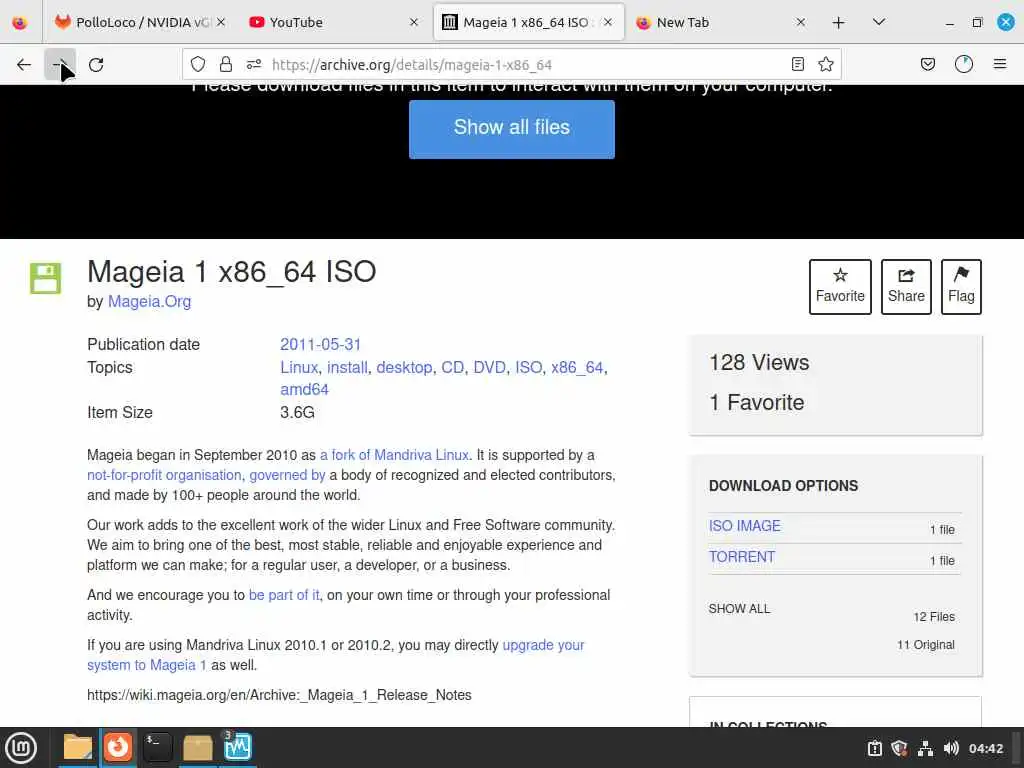The width and height of the screenshot is (1024, 768).
Task: Bookmark this page with the star icon
Action: [825, 64]
